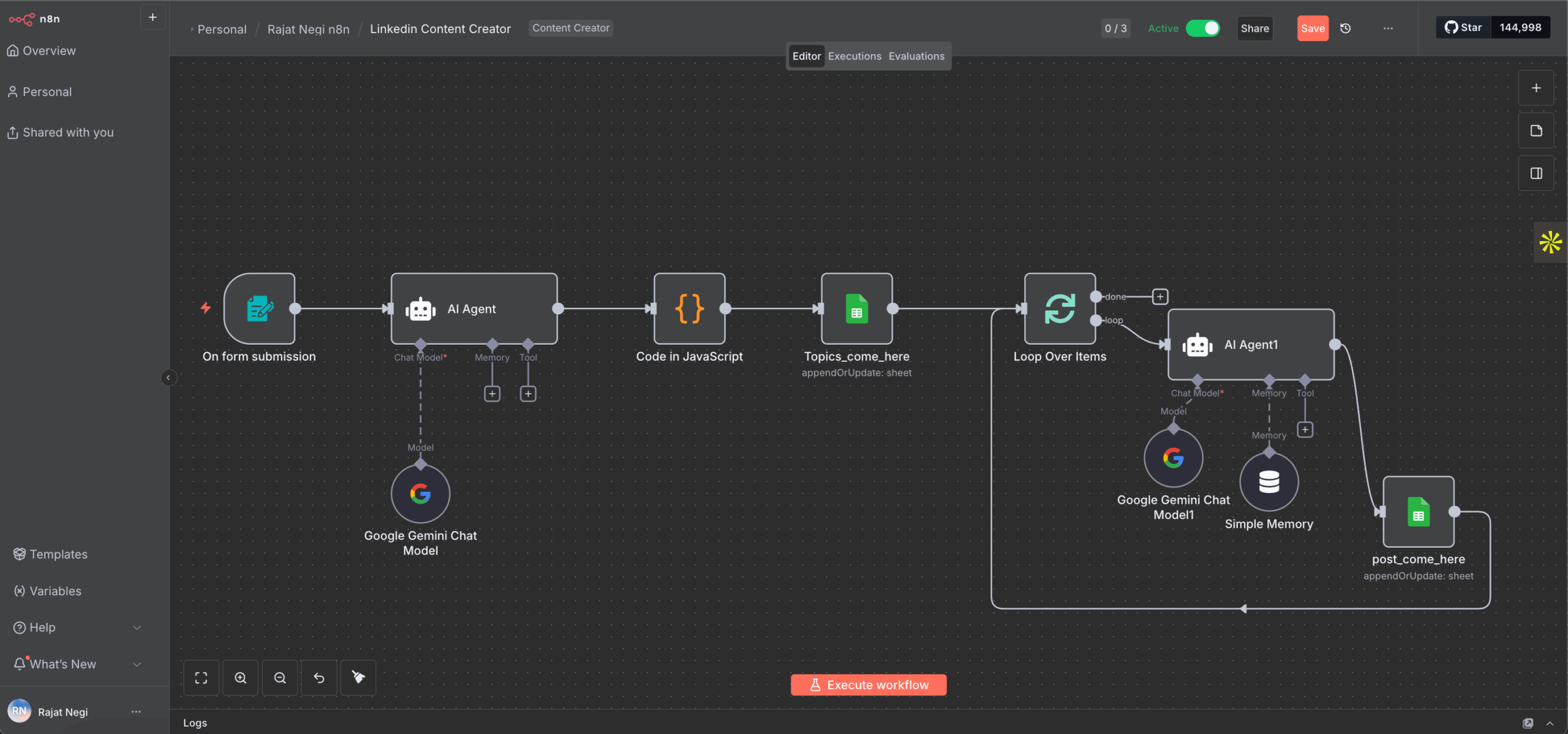Click the Save button
Screen dimensions: 1568x734
click(x=1312, y=28)
